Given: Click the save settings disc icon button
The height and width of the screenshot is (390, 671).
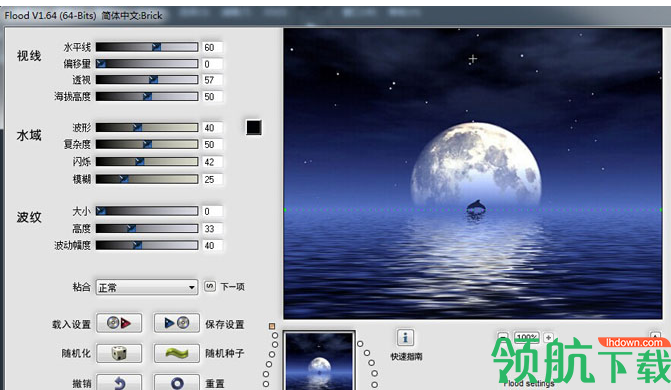Looking at the screenshot, I should pos(177,323).
